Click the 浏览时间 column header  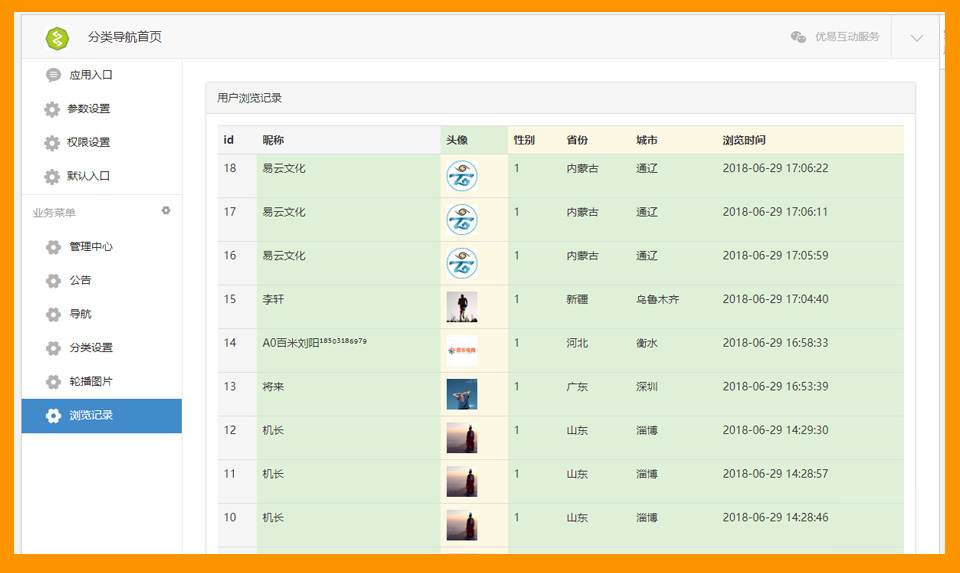(x=744, y=140)
